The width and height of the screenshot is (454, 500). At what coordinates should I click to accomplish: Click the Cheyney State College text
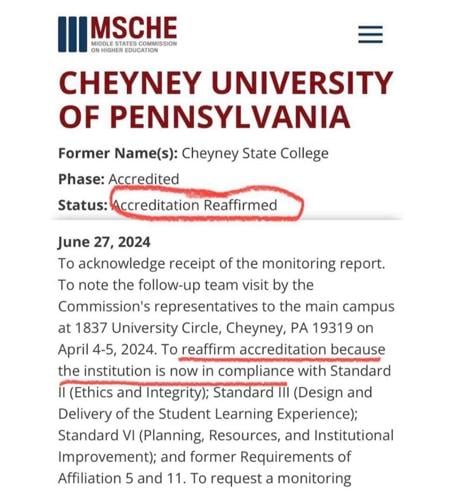click(x=255, y=153)
